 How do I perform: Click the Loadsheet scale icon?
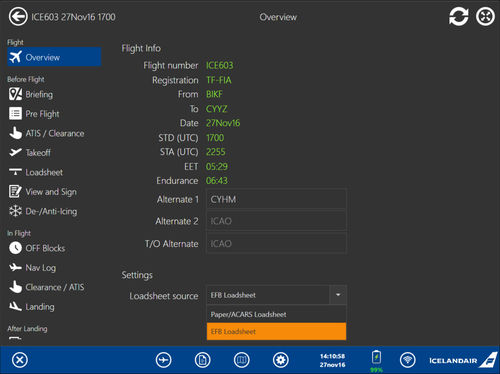(15, 172)
